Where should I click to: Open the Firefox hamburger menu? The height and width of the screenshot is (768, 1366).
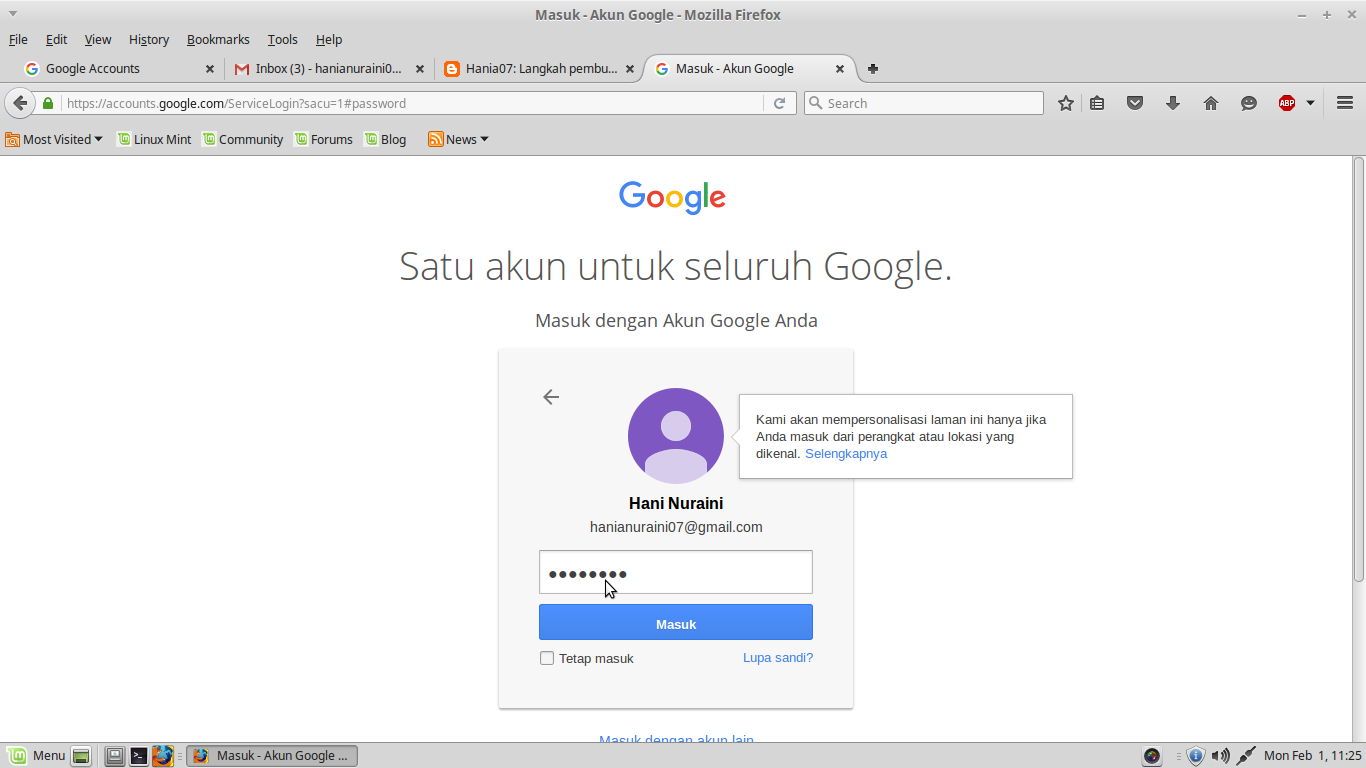1345,103
